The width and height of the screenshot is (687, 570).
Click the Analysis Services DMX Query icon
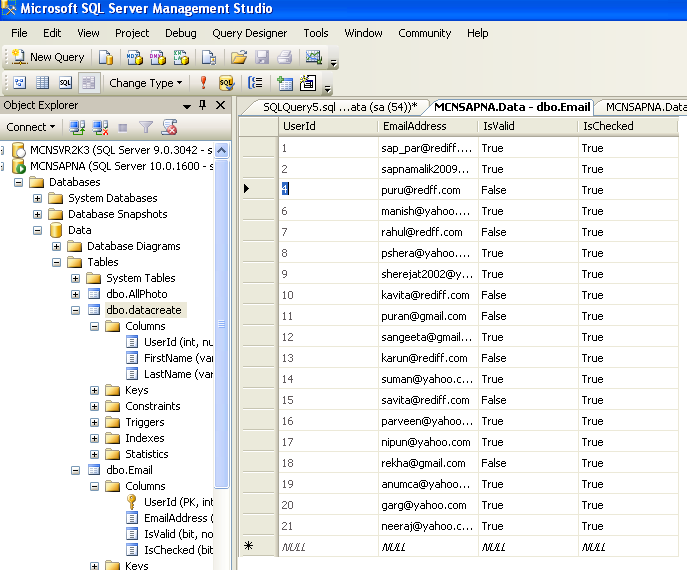(158, 57)
